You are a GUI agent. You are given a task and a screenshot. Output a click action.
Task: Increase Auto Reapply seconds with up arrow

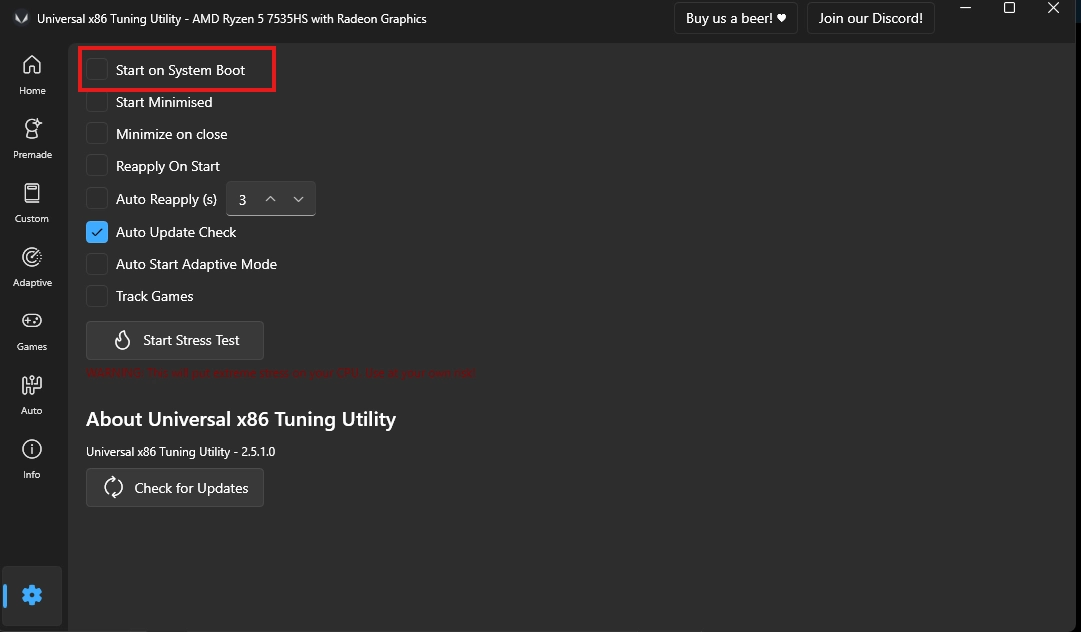271,199
